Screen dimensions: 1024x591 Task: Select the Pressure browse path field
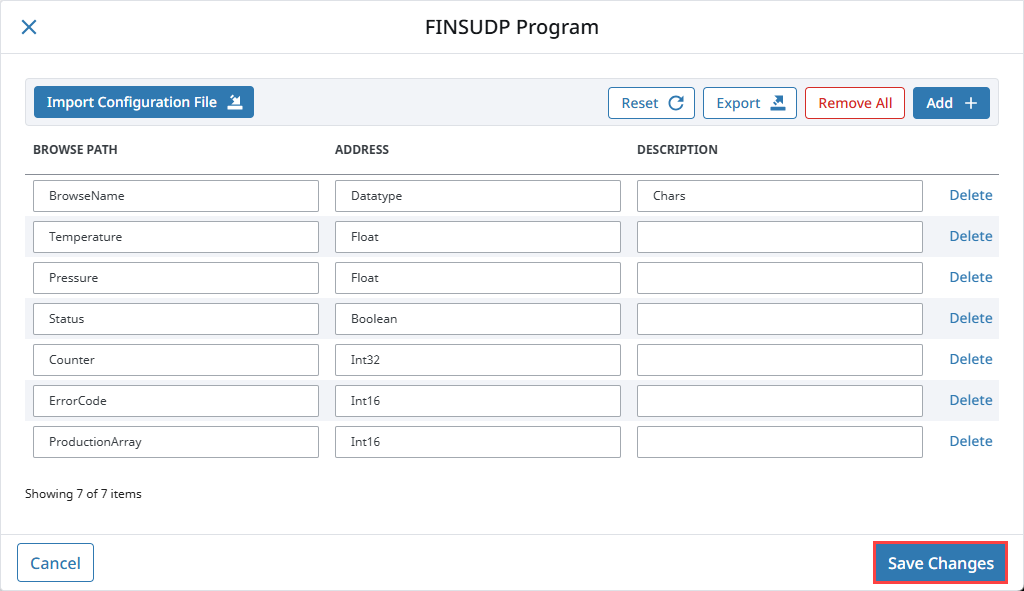coord(176,278)
